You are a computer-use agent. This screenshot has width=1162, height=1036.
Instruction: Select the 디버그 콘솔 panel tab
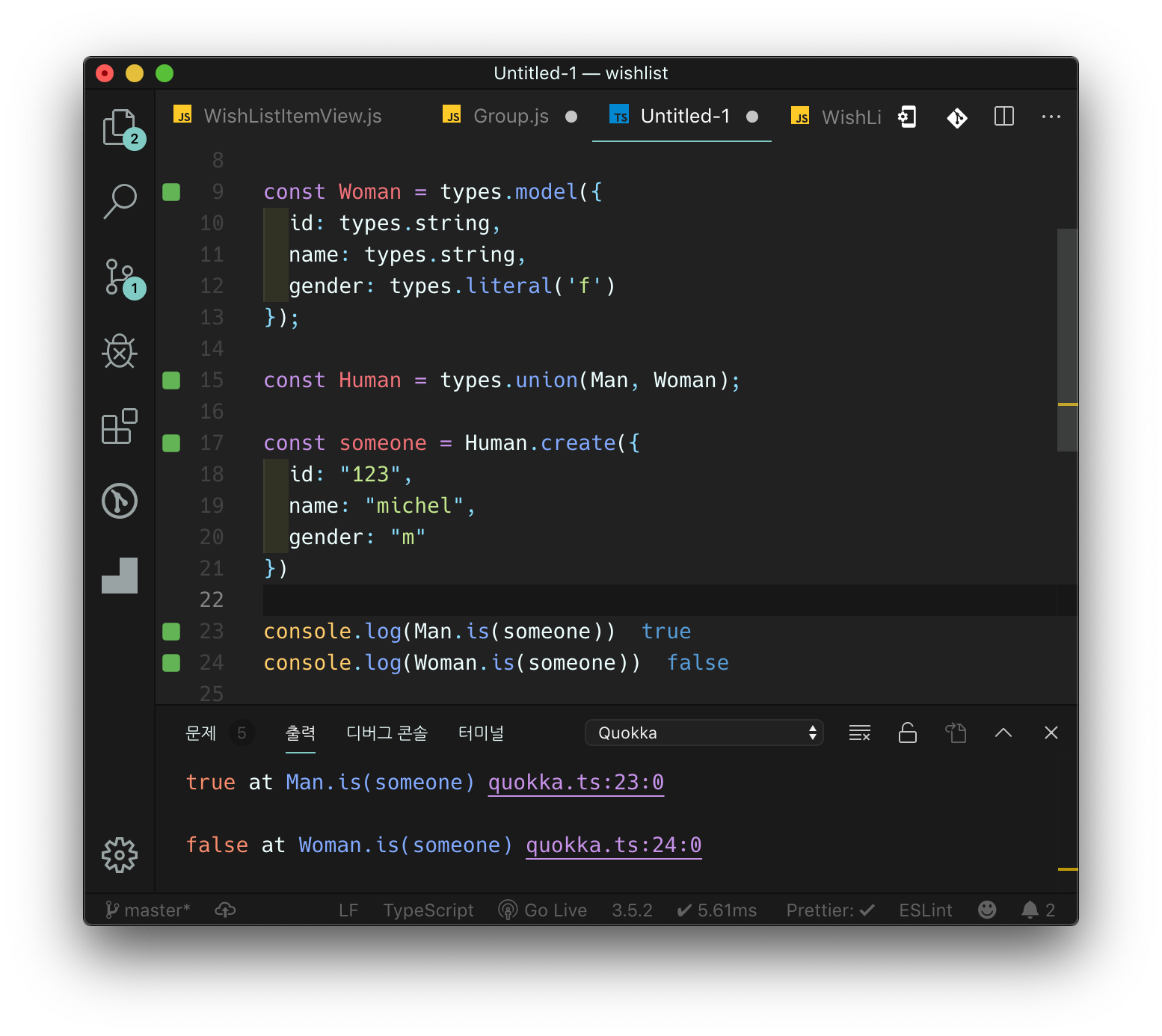pos(387,733)
